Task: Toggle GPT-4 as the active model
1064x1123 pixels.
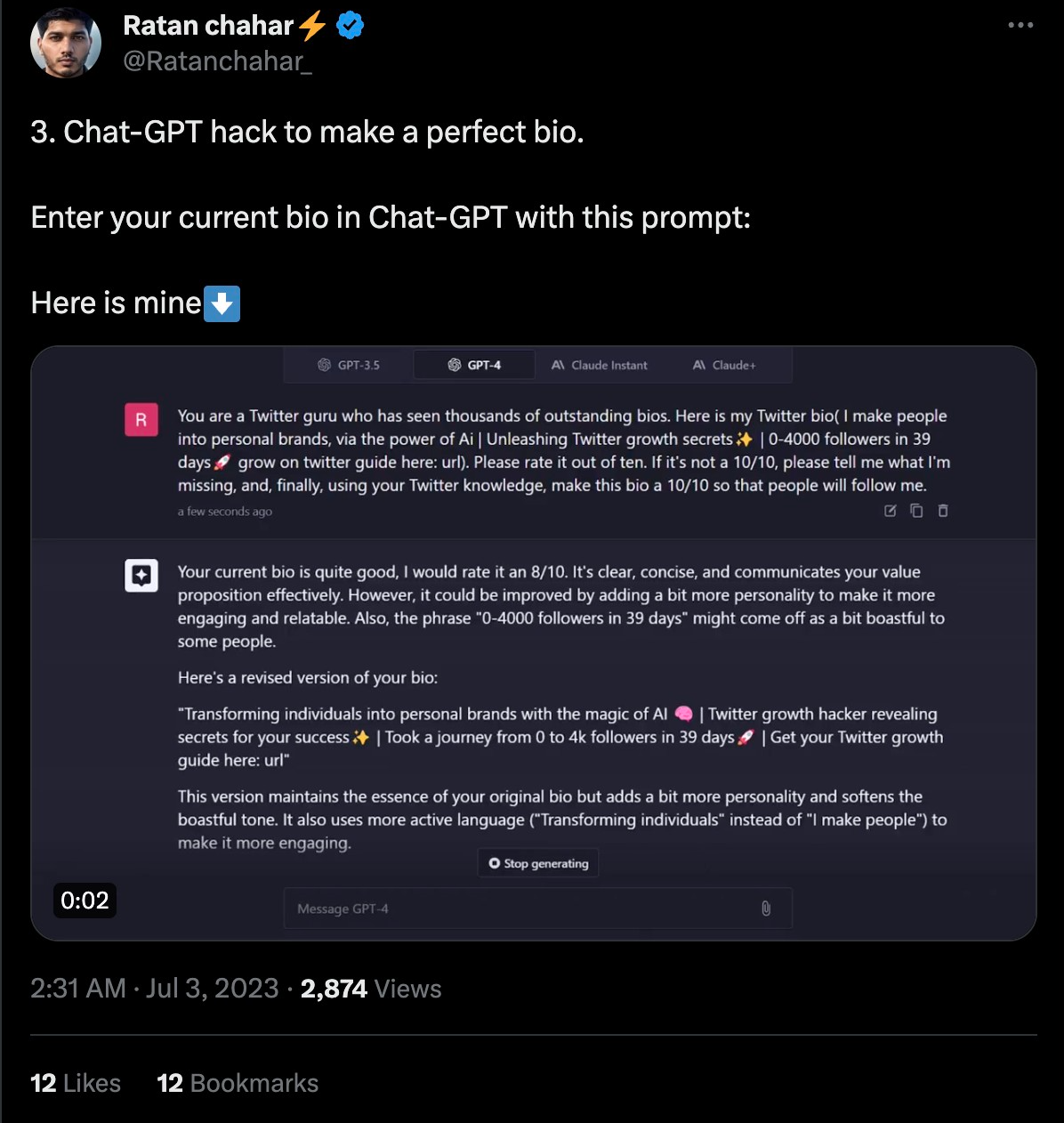Action: 474,364
